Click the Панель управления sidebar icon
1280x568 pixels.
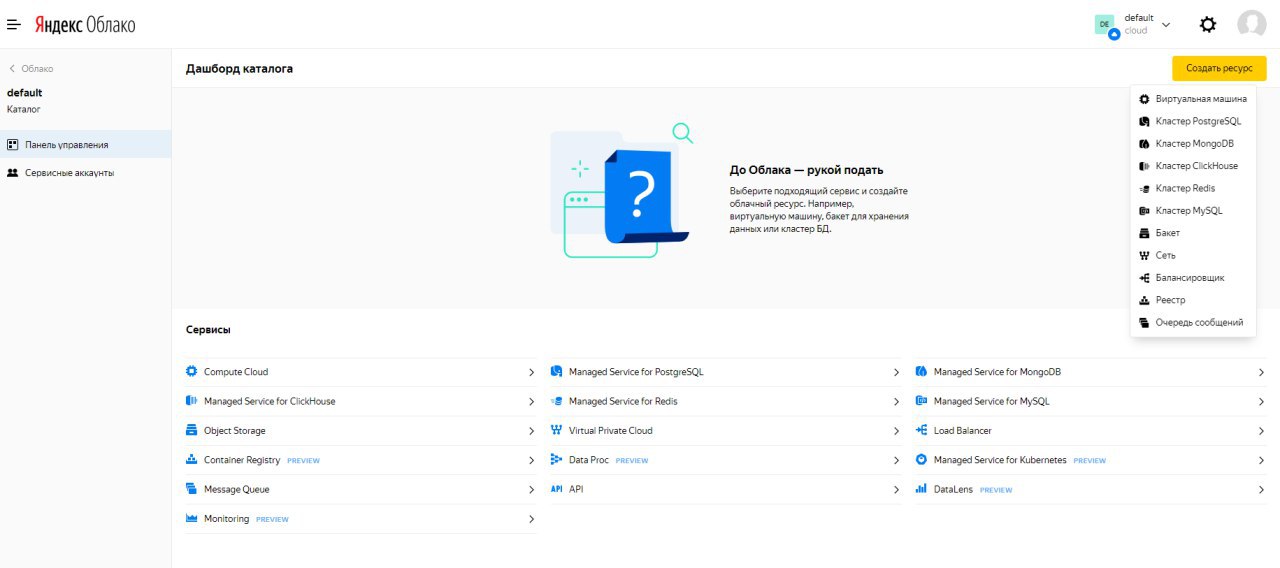tap(13, 145)
